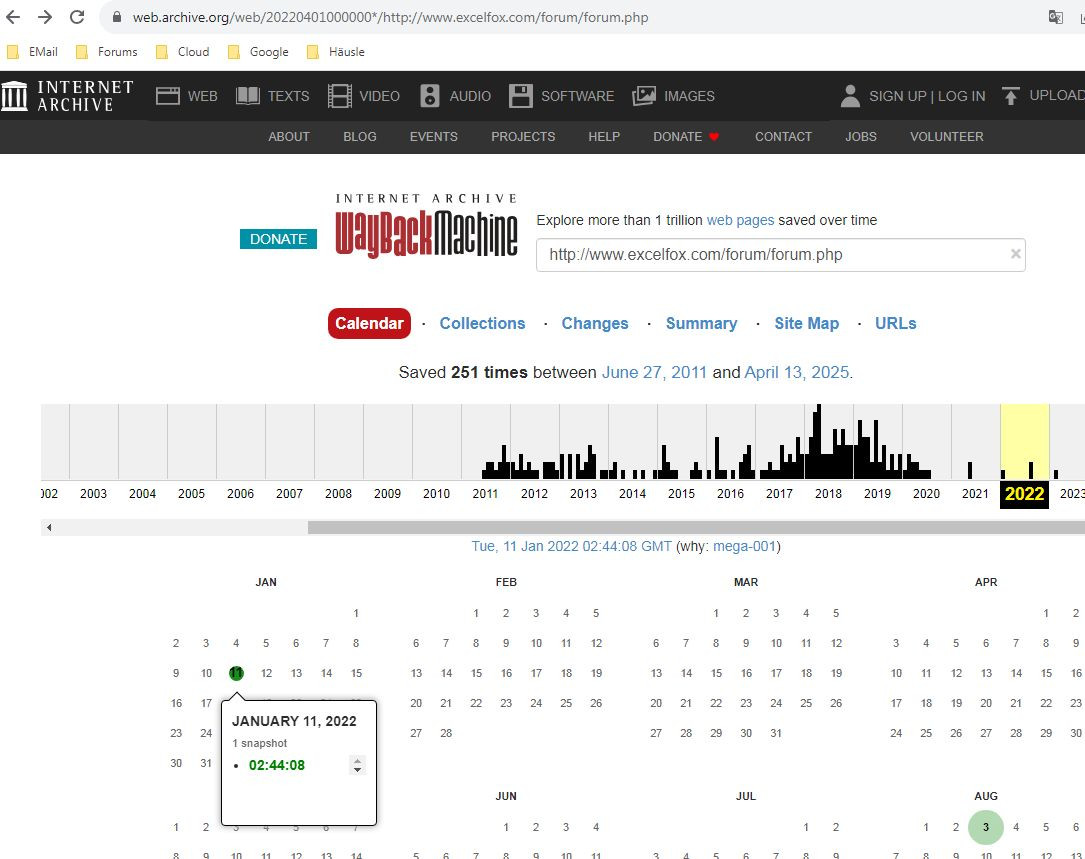Open the DONATE menu item with heart
The image size is (1085, 859).
coord(686,136)
